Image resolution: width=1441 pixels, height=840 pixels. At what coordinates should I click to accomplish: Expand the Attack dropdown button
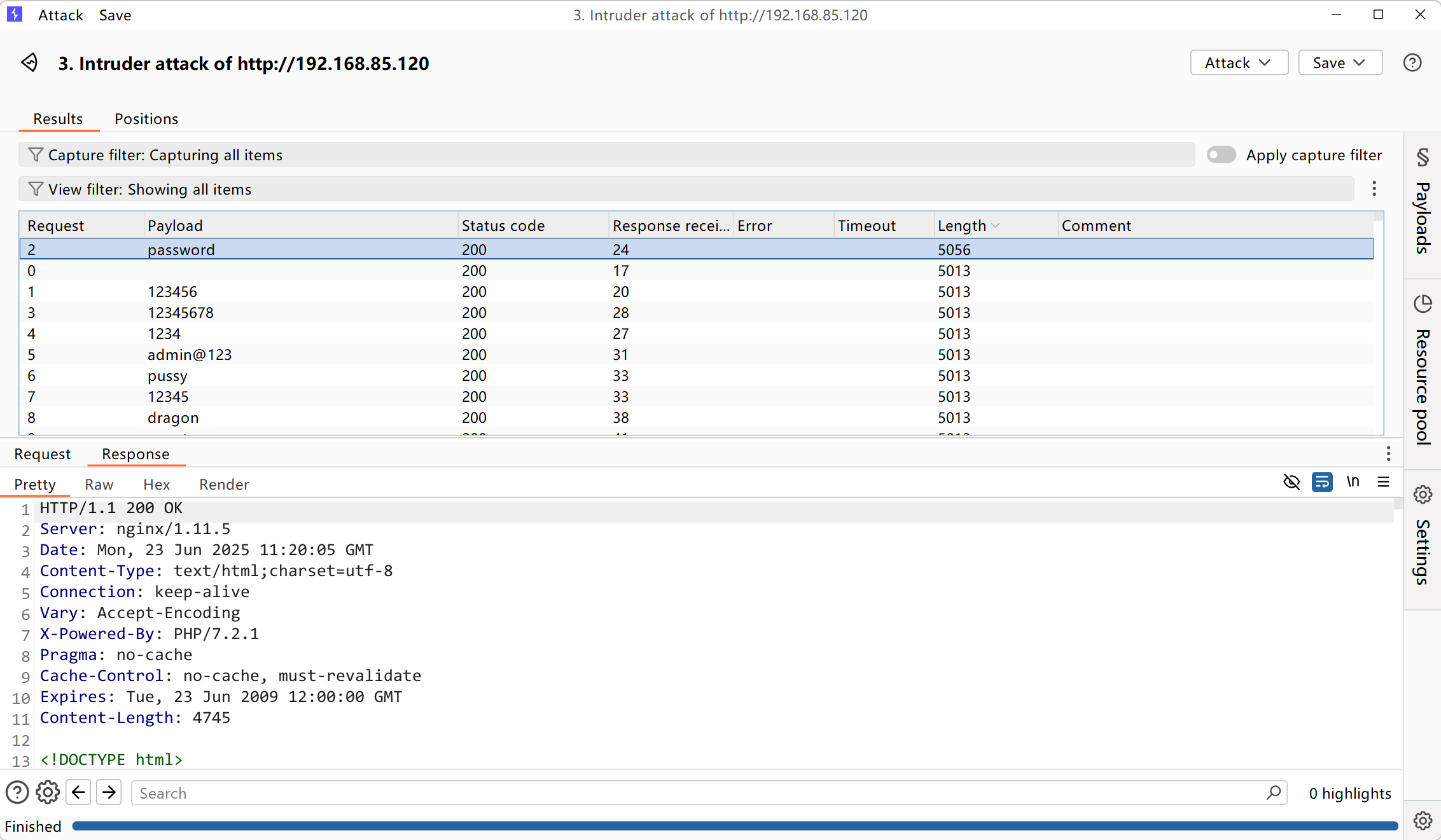(x=1239, y=63)
